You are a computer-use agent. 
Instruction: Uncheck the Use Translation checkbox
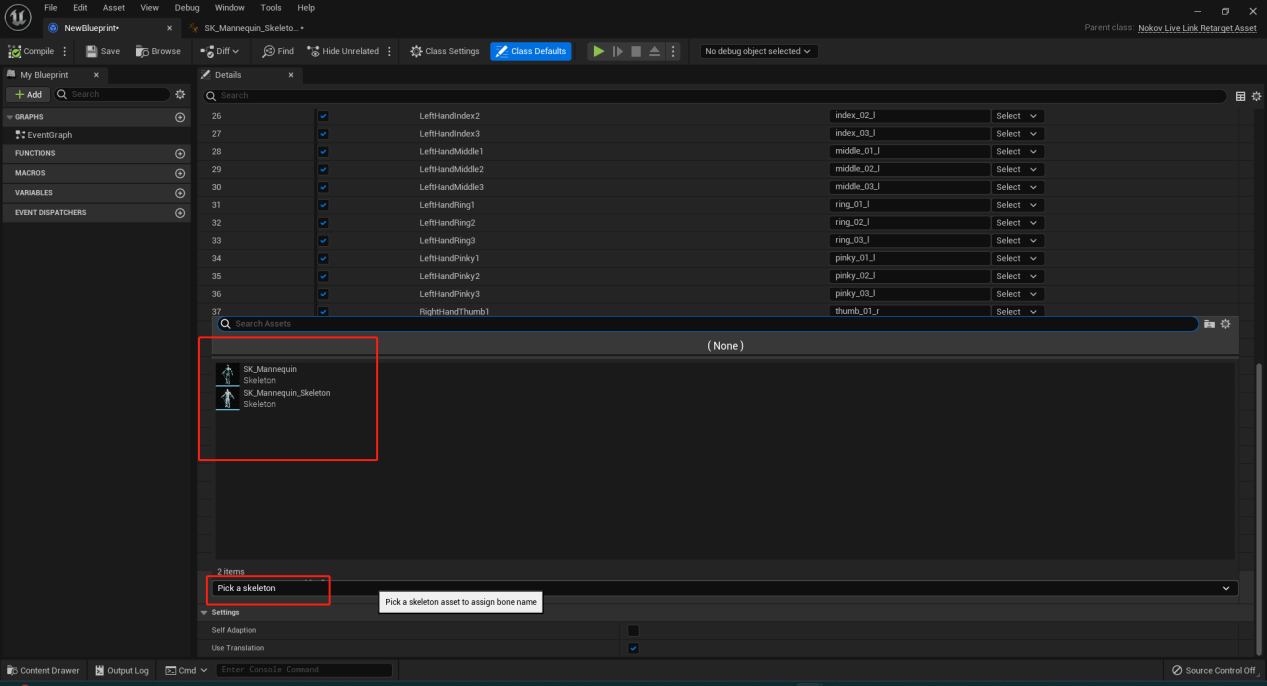(633, 648)
